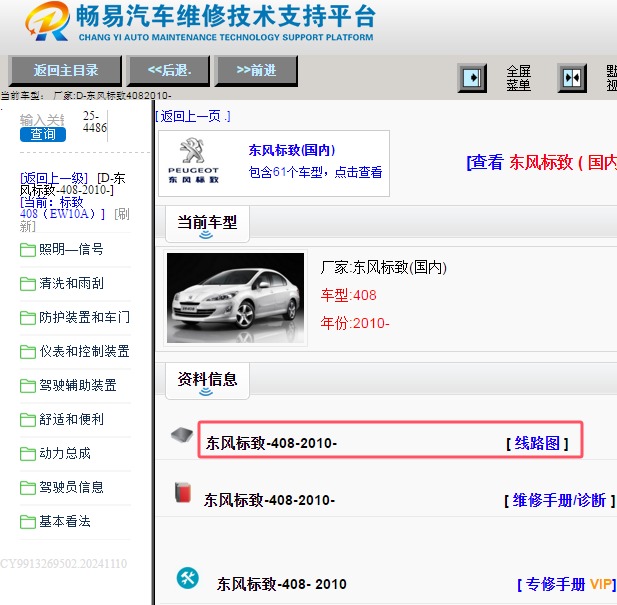
Task: Open the 驾驶辅助装置 folder
Action: 68,385
